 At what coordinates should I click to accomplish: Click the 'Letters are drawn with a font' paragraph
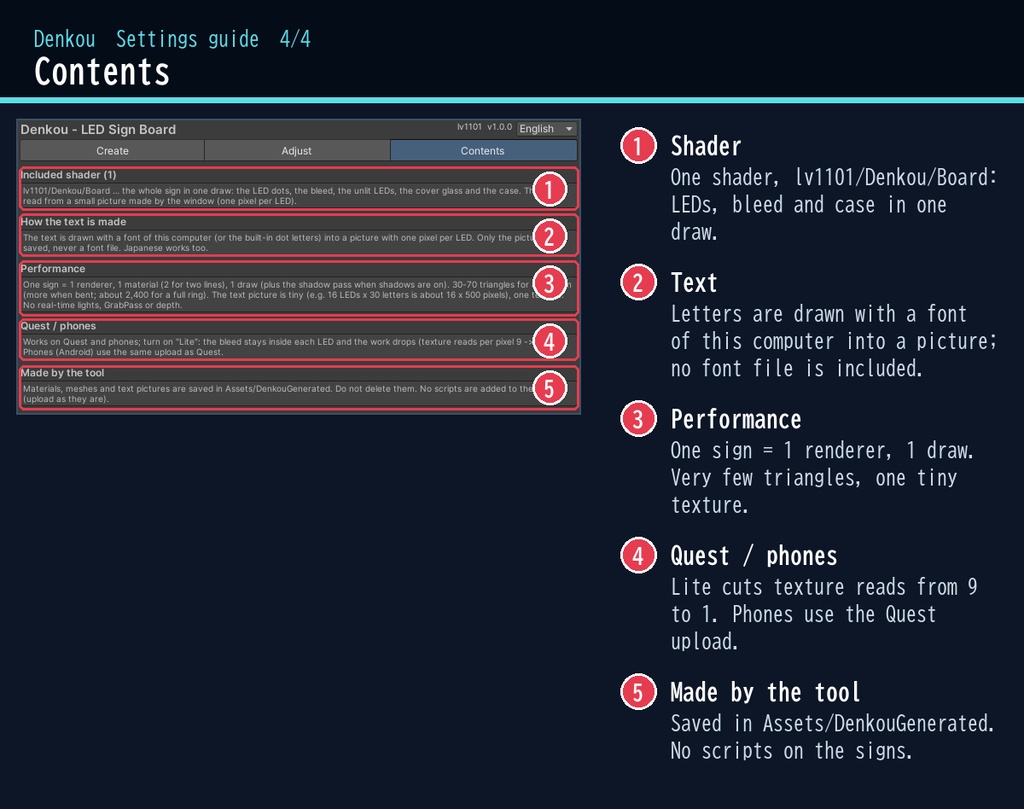click(834, 341)
